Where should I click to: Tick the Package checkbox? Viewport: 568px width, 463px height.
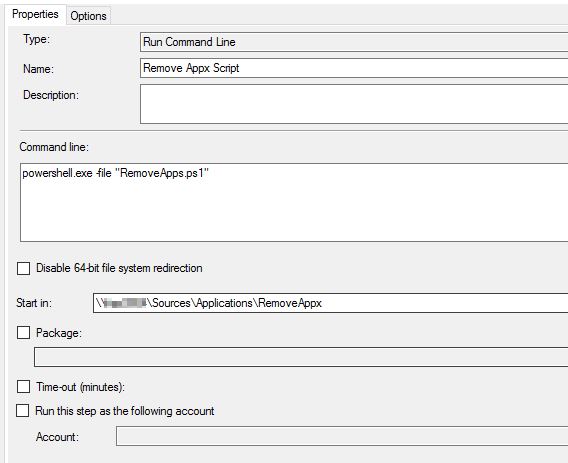pyautogui.click(x=24, y=333)
